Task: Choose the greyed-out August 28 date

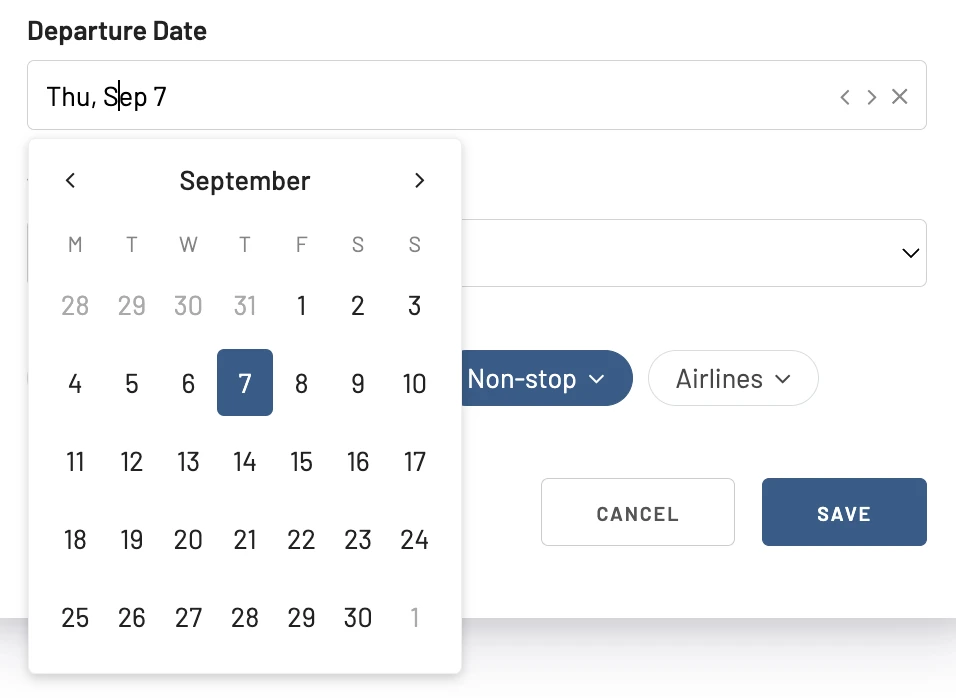Action: (75, 305)
